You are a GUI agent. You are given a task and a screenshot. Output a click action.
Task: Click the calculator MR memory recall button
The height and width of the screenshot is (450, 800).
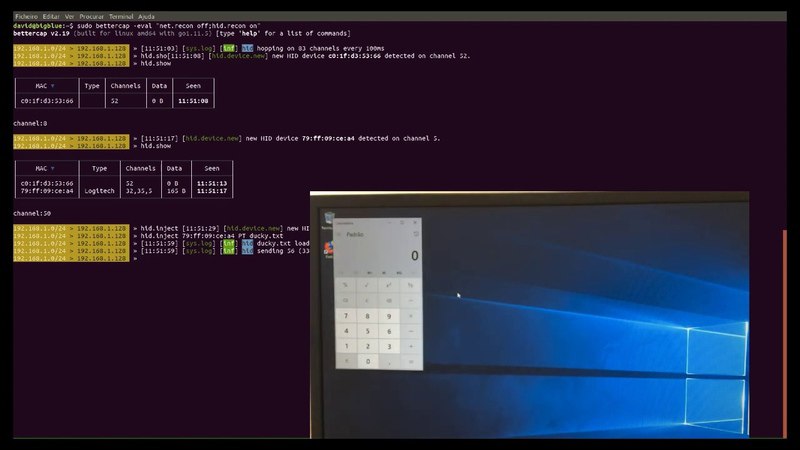pyautogui.click(x=356, y=272)
